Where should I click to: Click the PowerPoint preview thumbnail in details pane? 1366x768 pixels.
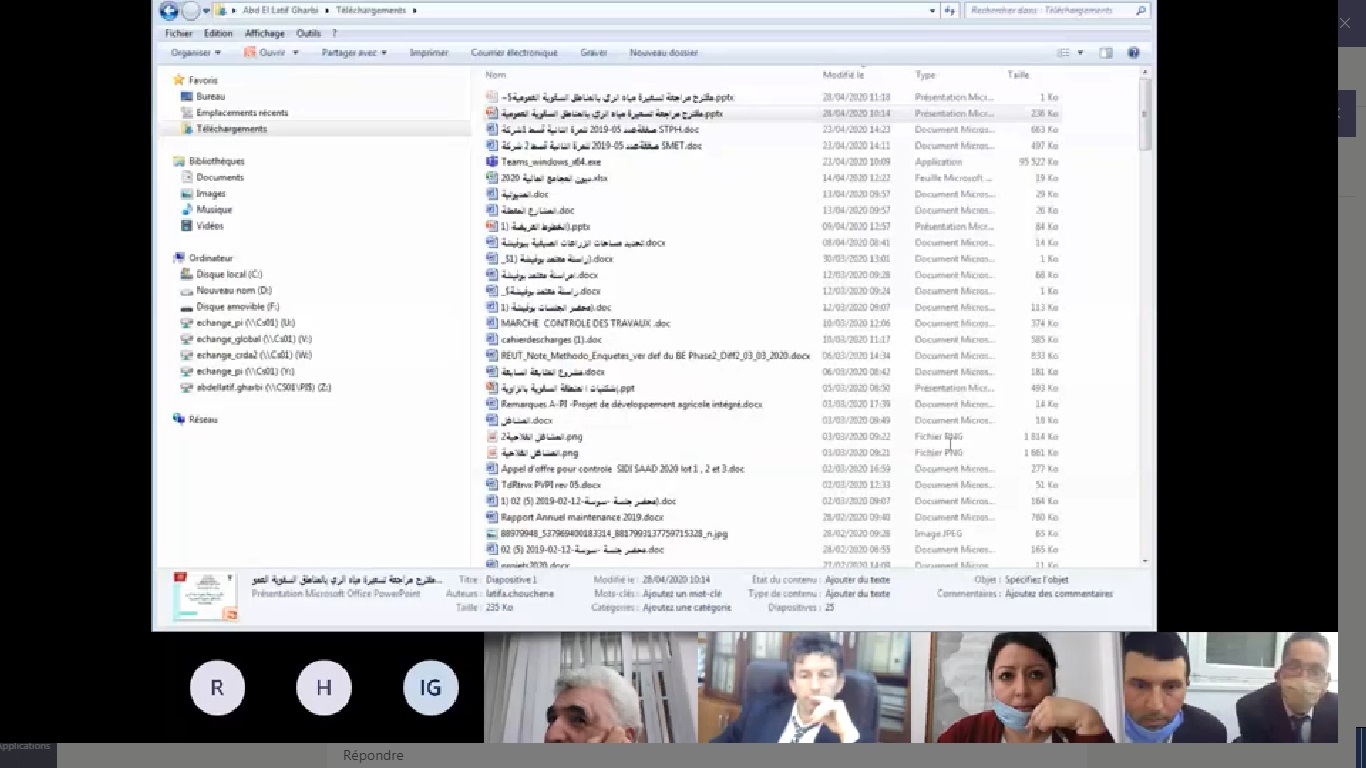pos(205,596)
